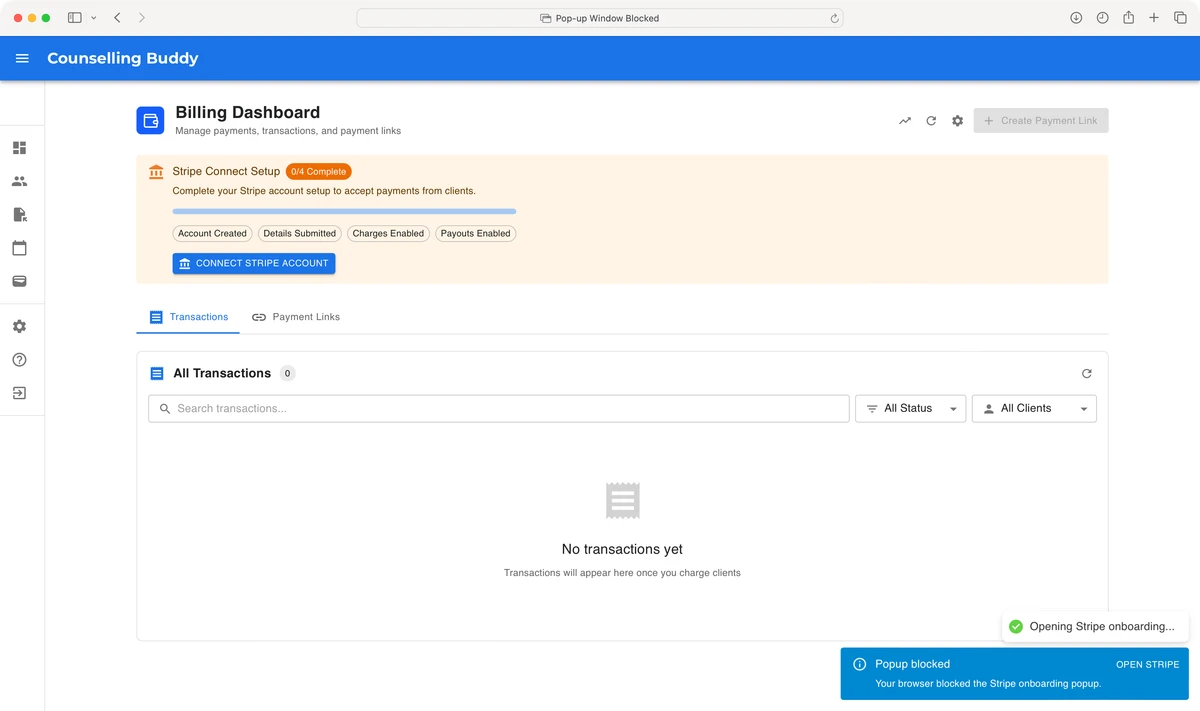Open Safari downloads icon

[1076, 18]
